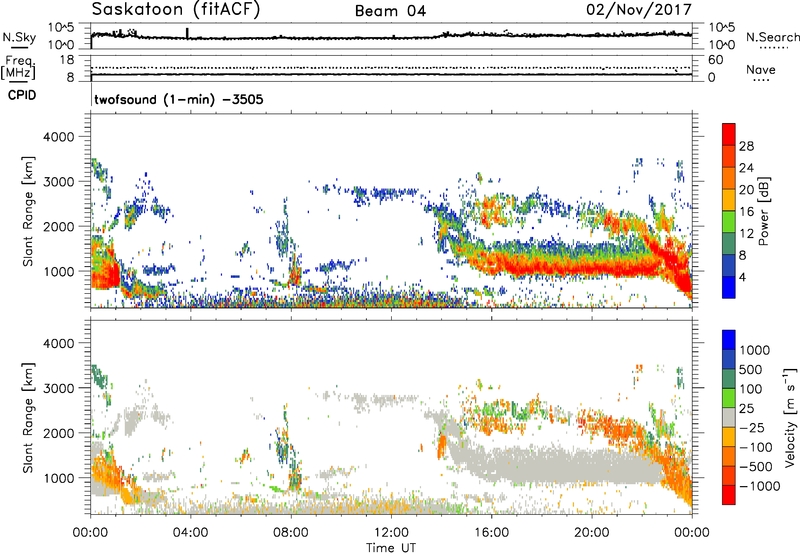Click the gray band in velocity color bar
This screenshot has height=554, width=800.
[x=729, y=417]
